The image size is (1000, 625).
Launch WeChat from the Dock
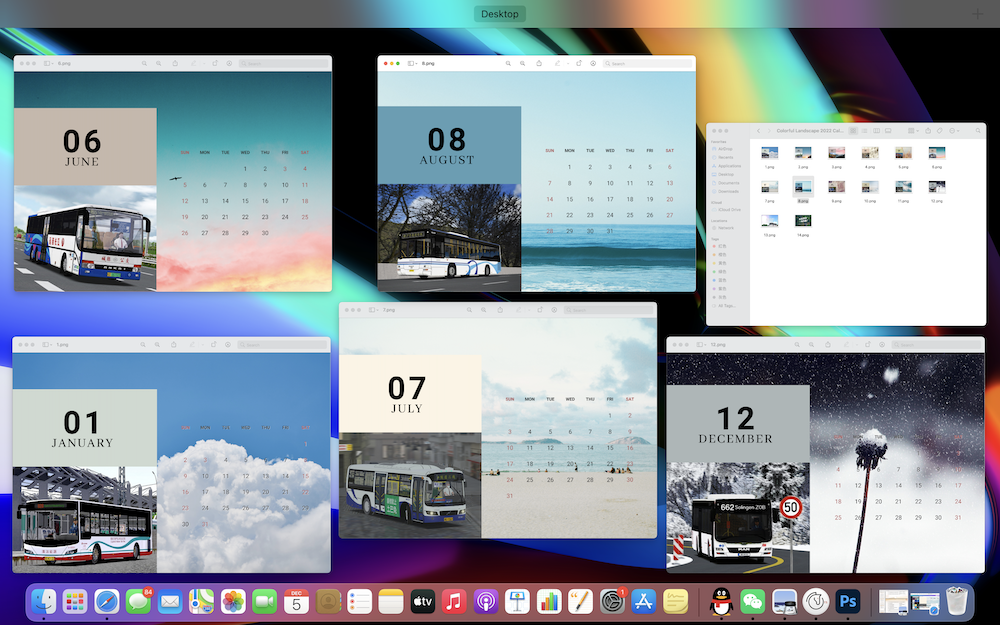tap(753, 601)
